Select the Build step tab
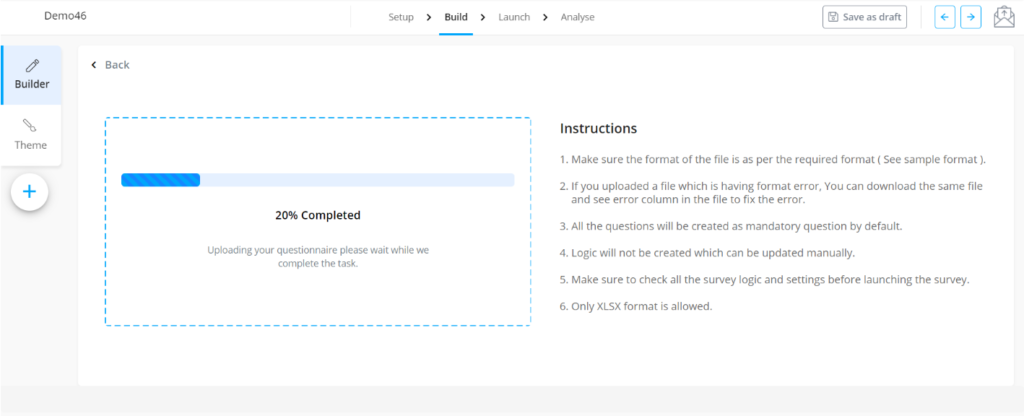This screenshot has height=416, width=1024. (x=455, y=17)
